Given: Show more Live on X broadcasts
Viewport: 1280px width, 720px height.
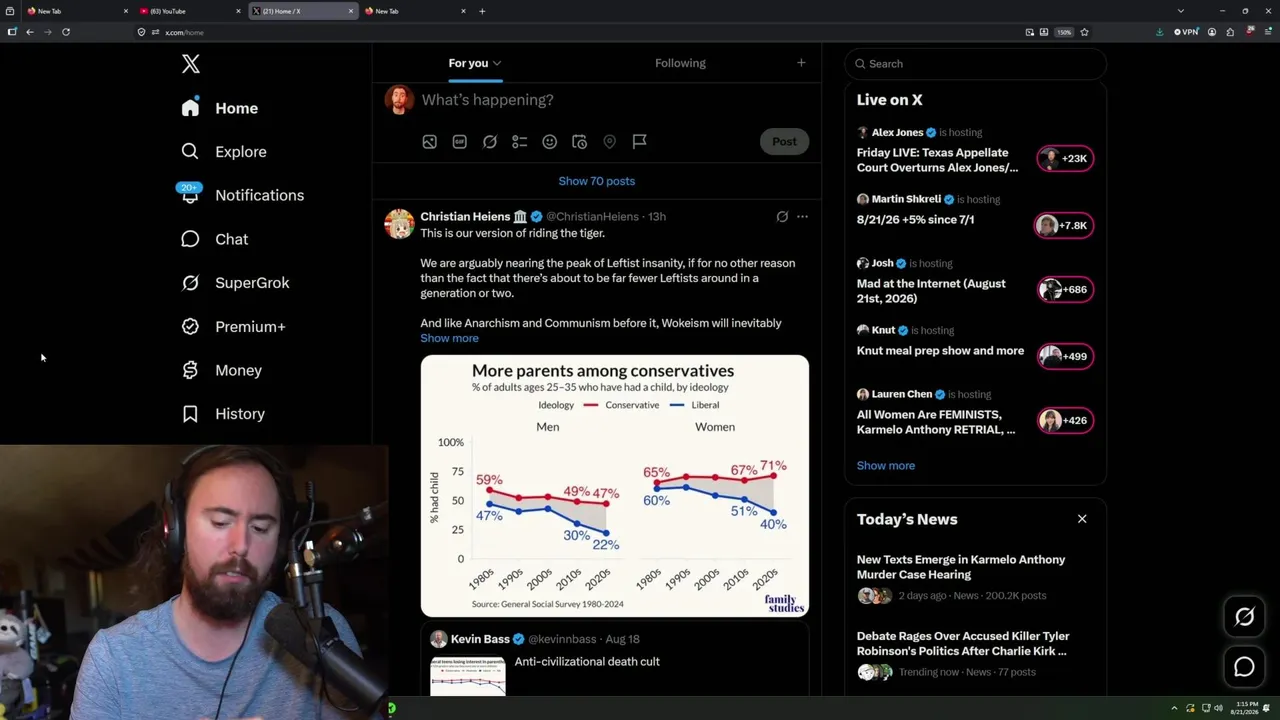Looking at the screenshot, I should click(886, 466).
